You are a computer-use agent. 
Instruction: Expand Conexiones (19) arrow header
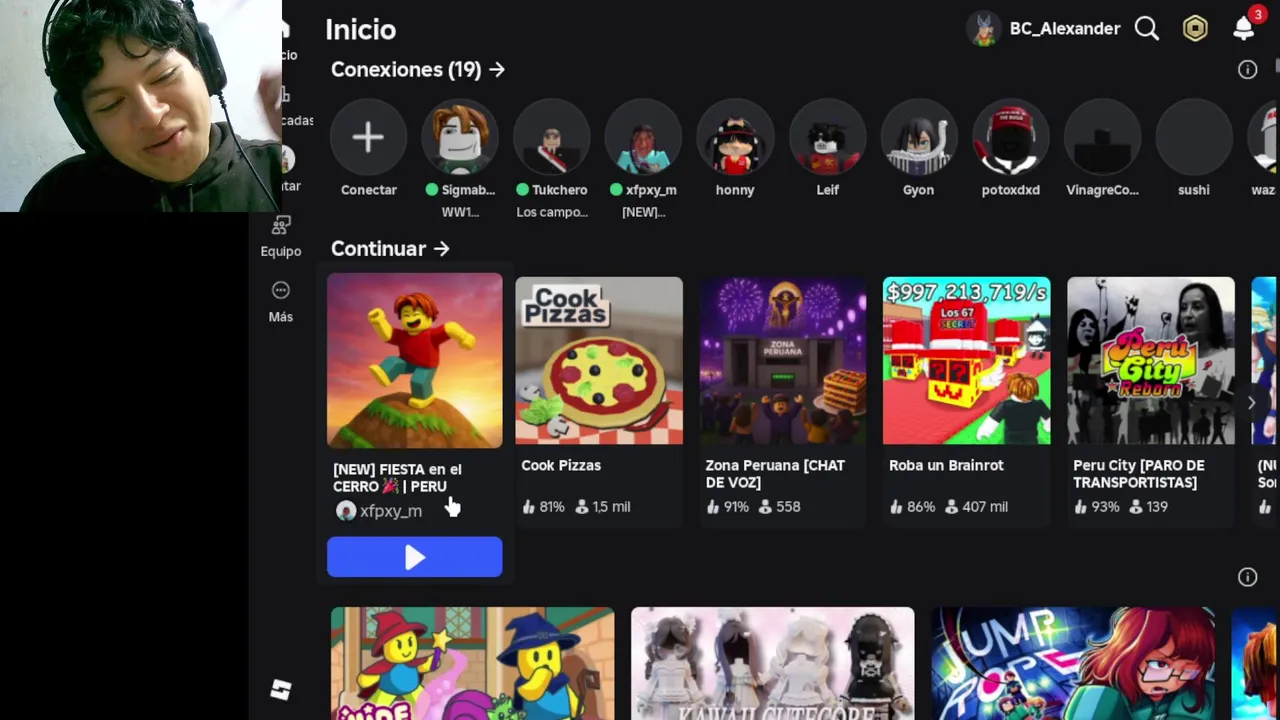418,69
